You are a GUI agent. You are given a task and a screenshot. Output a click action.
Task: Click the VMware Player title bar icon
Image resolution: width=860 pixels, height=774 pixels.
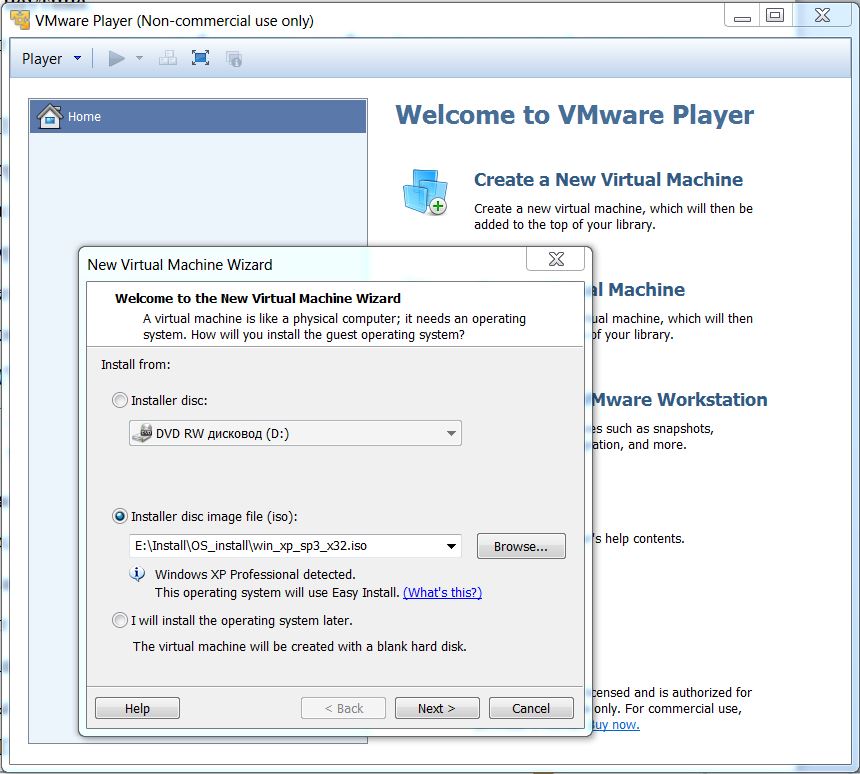pyautogui.click(x=19, y=20)
